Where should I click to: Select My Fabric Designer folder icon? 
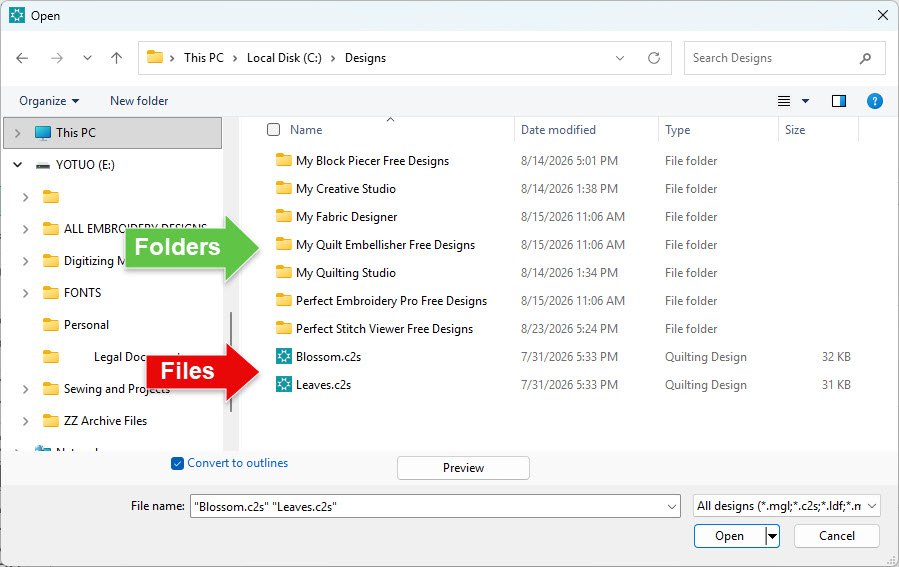(283, 216)
